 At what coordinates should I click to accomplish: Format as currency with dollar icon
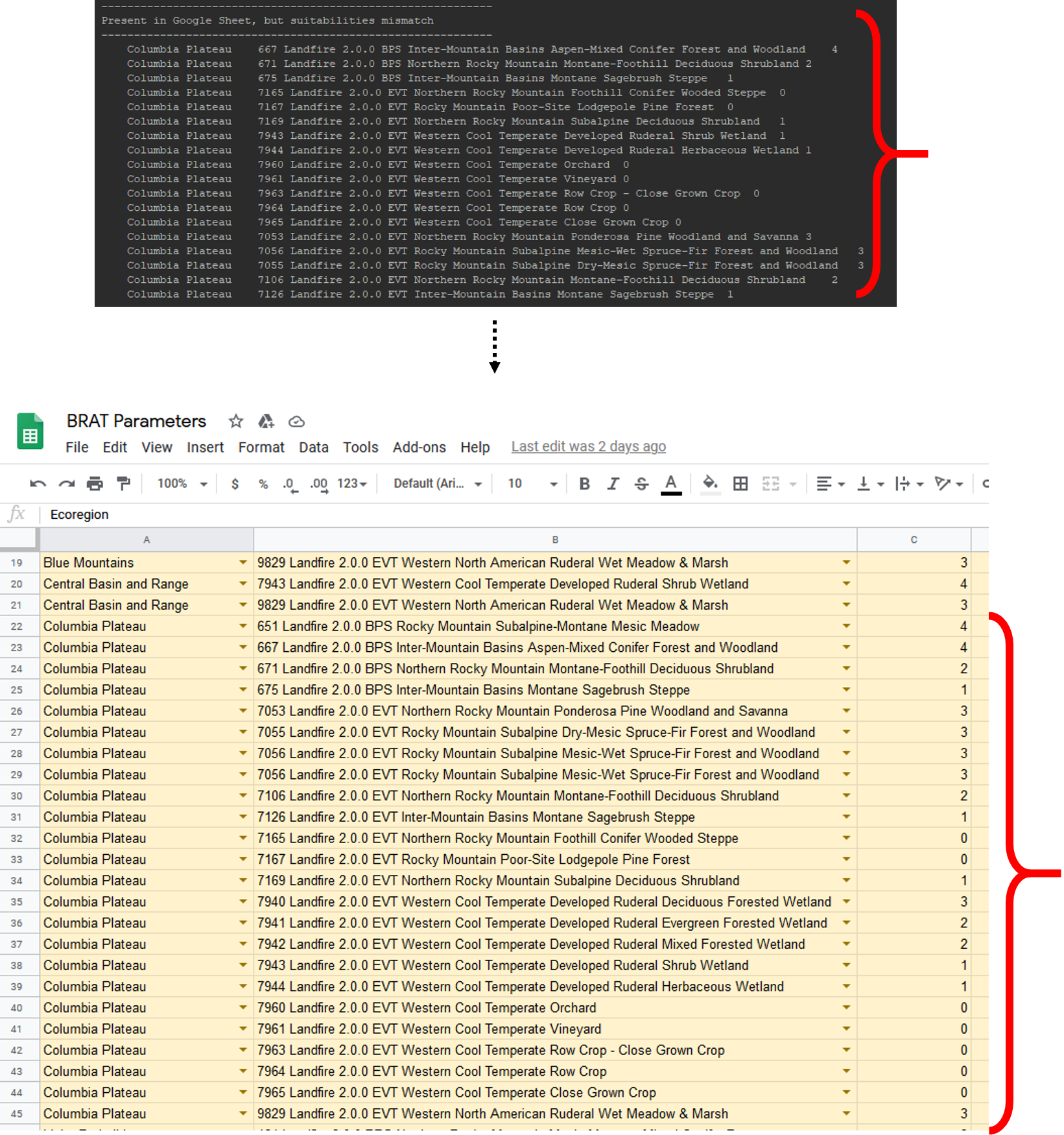click(235, 484)
